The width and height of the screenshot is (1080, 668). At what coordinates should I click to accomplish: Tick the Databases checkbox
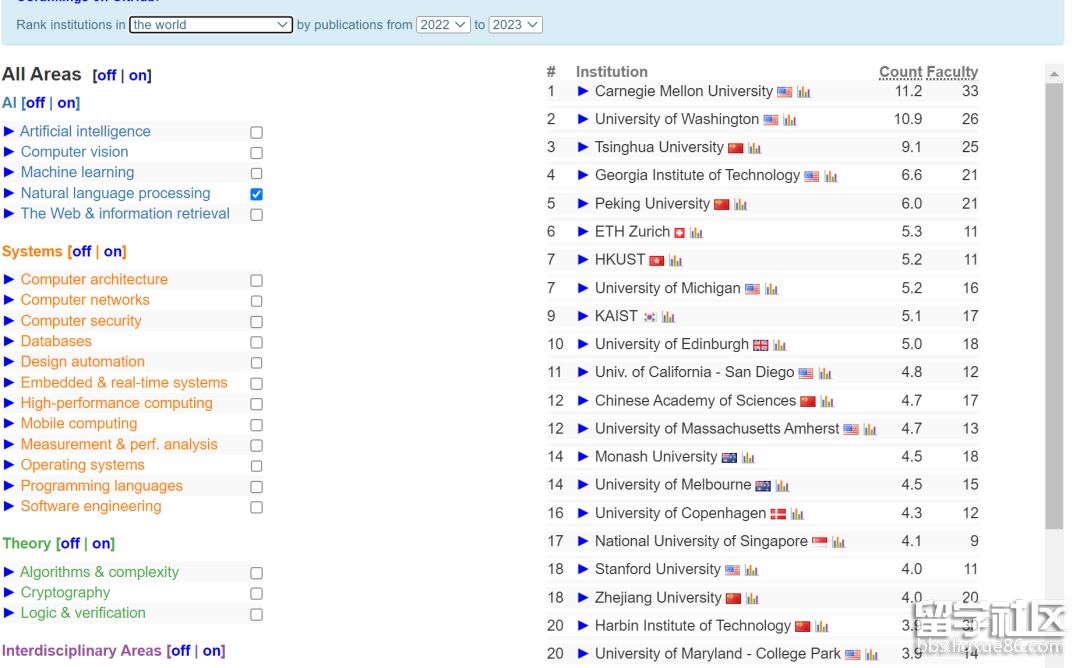tap(256, 342)
